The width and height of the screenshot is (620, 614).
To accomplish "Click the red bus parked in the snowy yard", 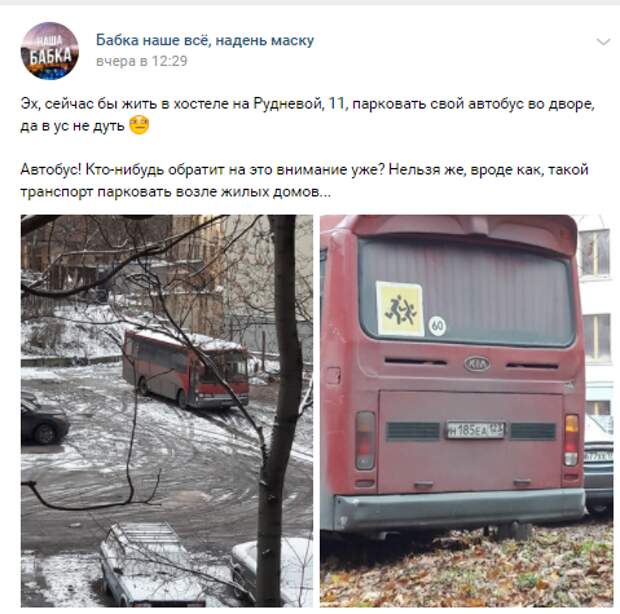I will [x=185, y=368].
